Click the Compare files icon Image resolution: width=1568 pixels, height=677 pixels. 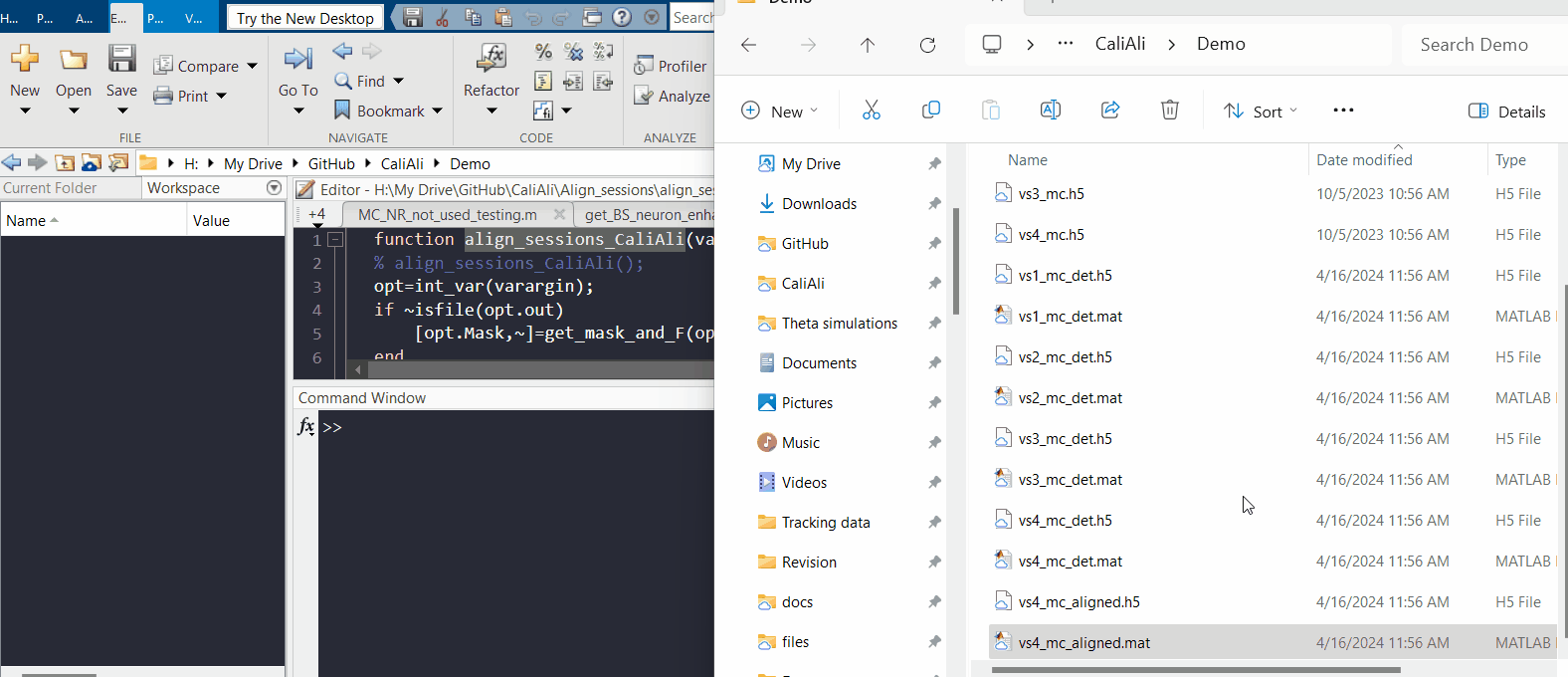(x=163, y=66)
